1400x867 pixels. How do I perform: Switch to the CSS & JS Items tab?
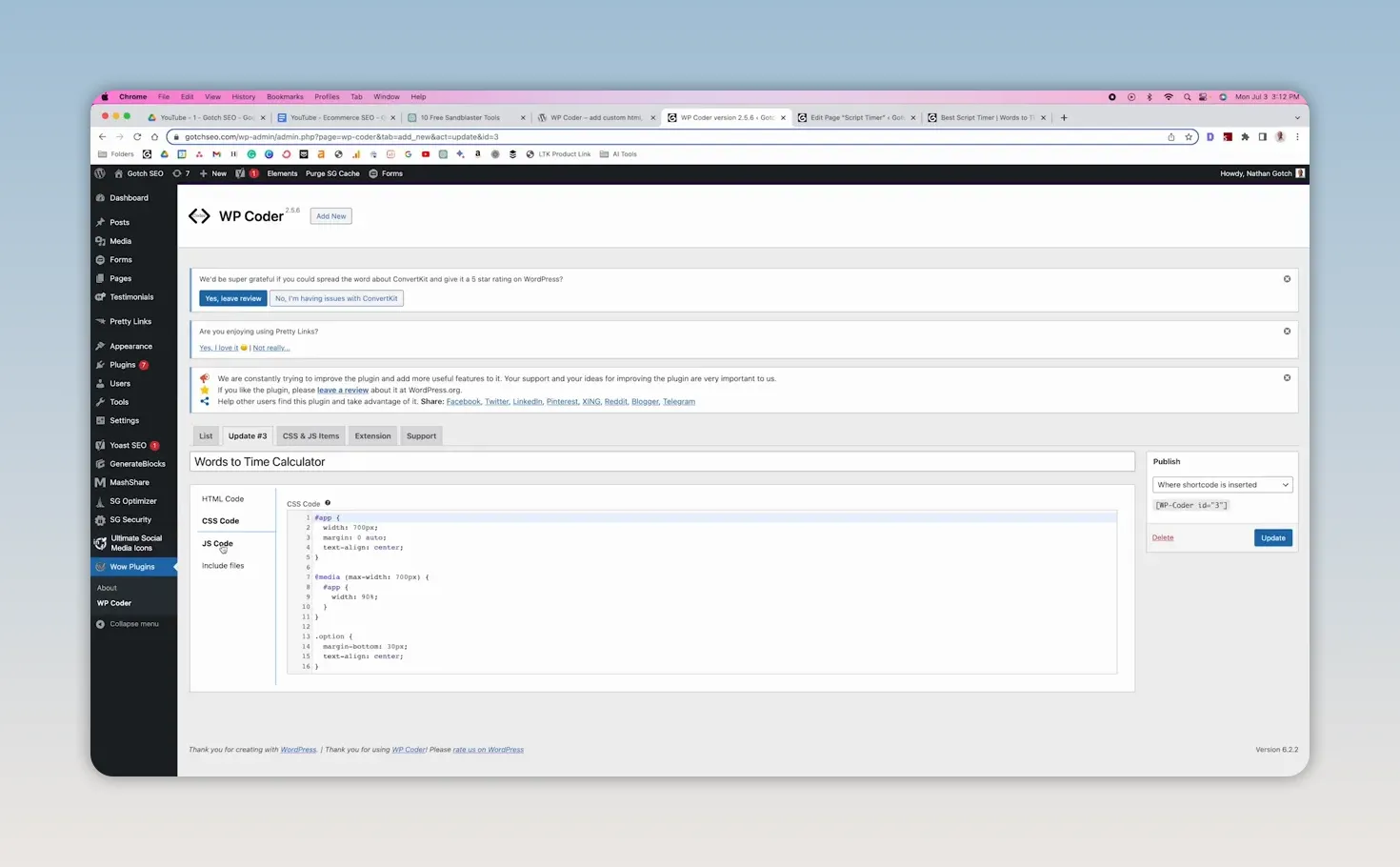pos(310,435)
